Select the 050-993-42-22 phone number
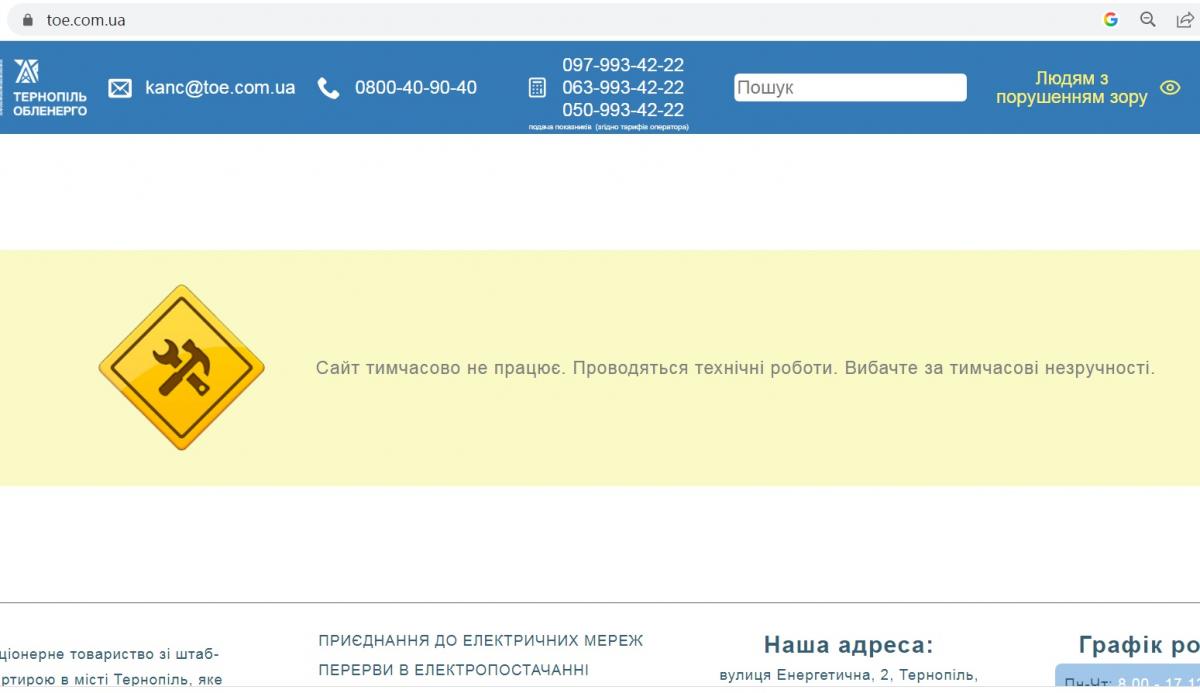Screen dimensions: 1200x693 pos(623,110)
